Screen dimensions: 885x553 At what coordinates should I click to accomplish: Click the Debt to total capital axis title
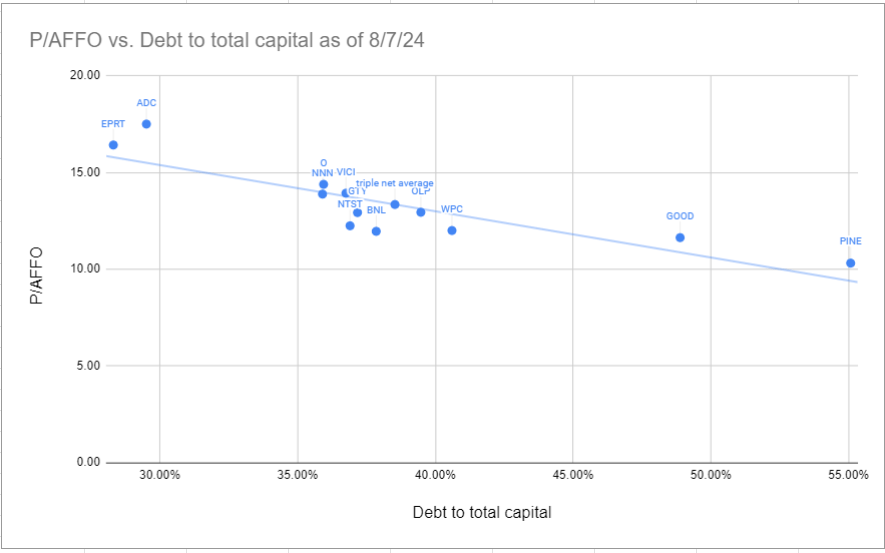click(482, 512)
